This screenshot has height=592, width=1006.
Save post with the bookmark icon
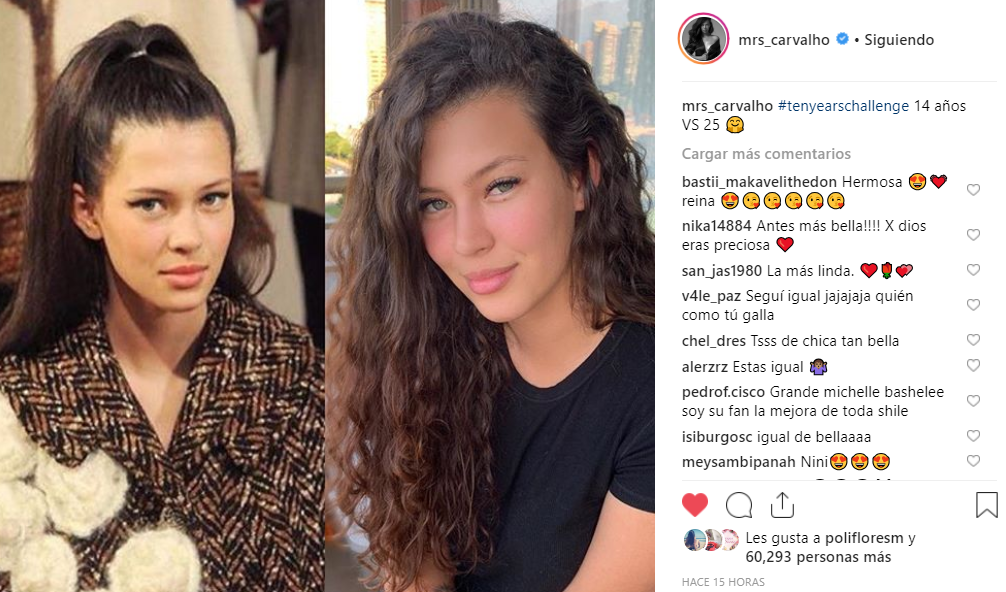[x=987, y=505]
